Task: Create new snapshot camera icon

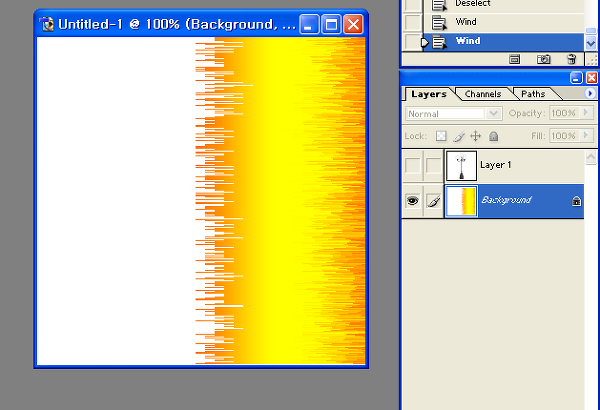Action: [543, 59]
